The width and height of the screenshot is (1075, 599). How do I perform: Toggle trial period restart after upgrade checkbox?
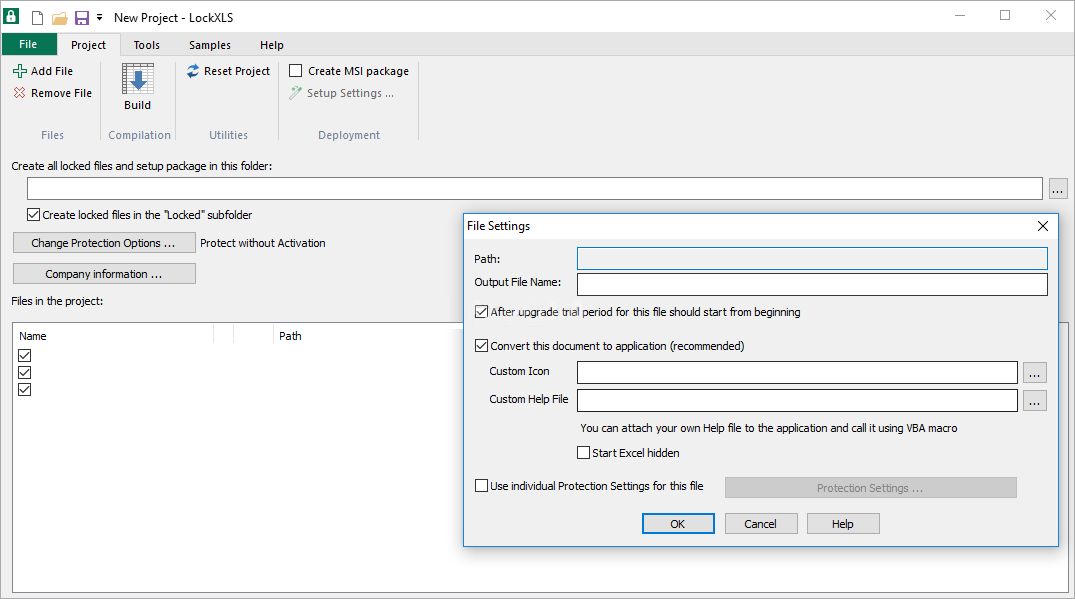(481, 312)
